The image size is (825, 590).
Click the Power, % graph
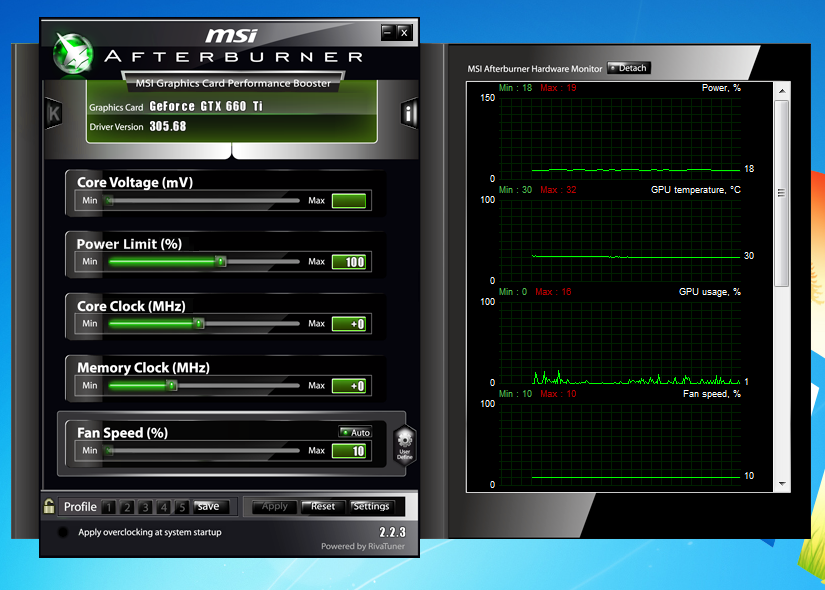620,138
